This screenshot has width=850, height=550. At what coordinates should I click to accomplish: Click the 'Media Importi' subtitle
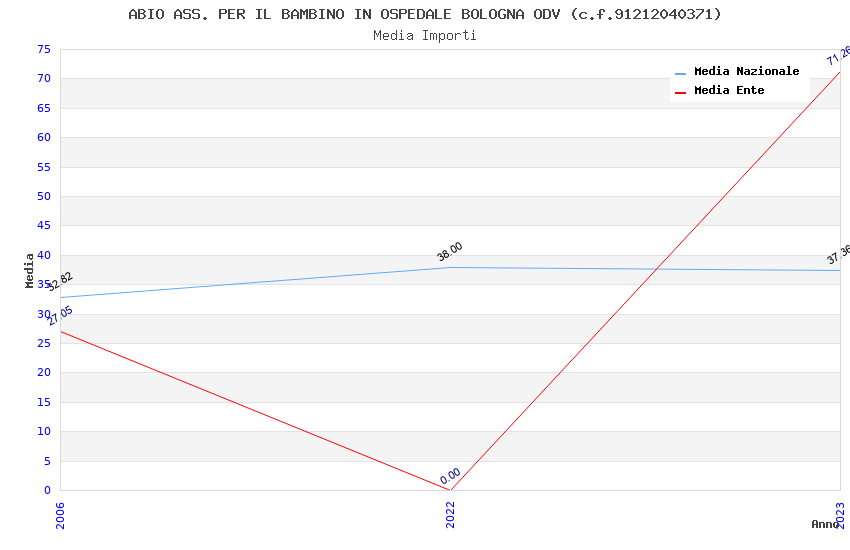click(425, 36)
